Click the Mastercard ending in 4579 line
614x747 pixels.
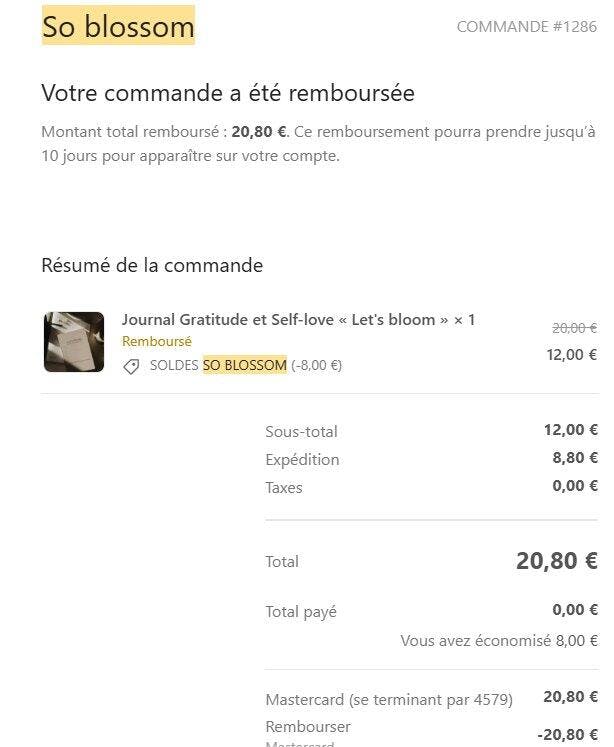tap(388, 700)
